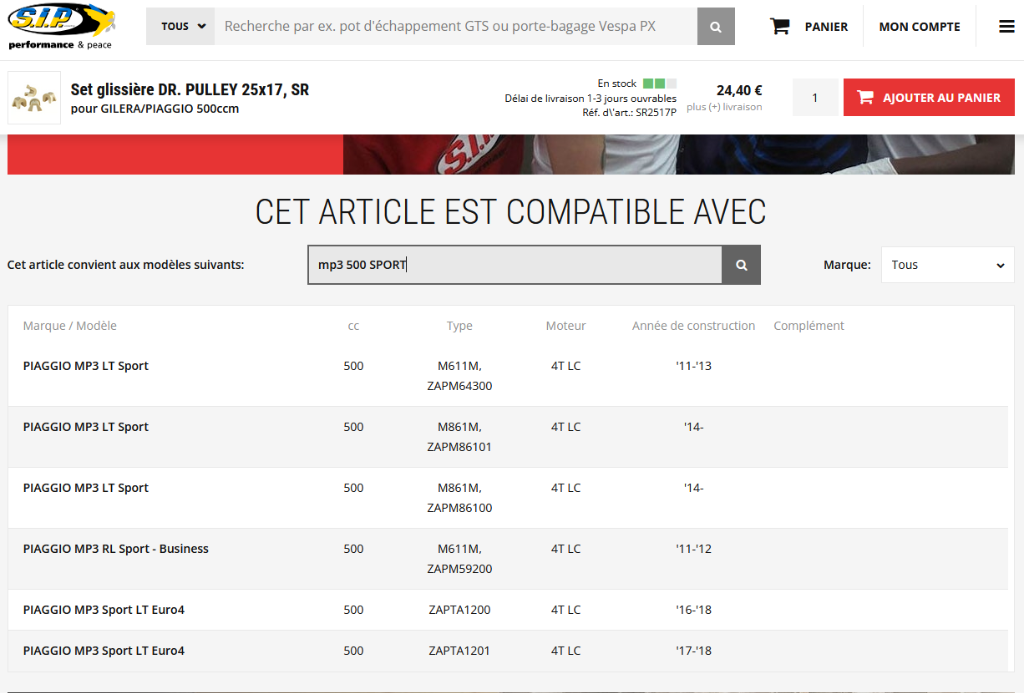The height and width of the screenshot is (693, 1024).
Task: Open the shopping cart Panier
Action: 809,27
